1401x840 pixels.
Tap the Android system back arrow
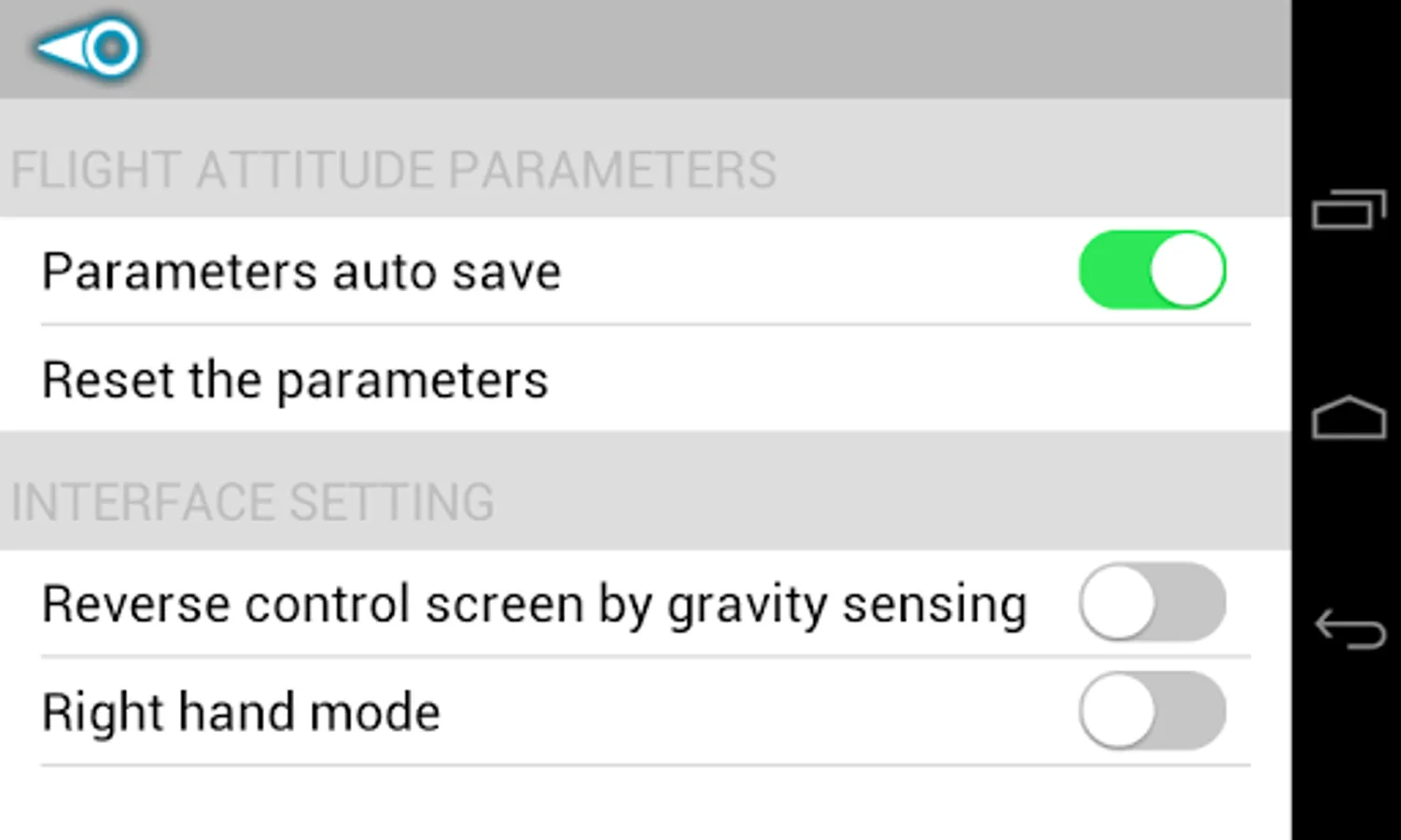coord(1350,628)
